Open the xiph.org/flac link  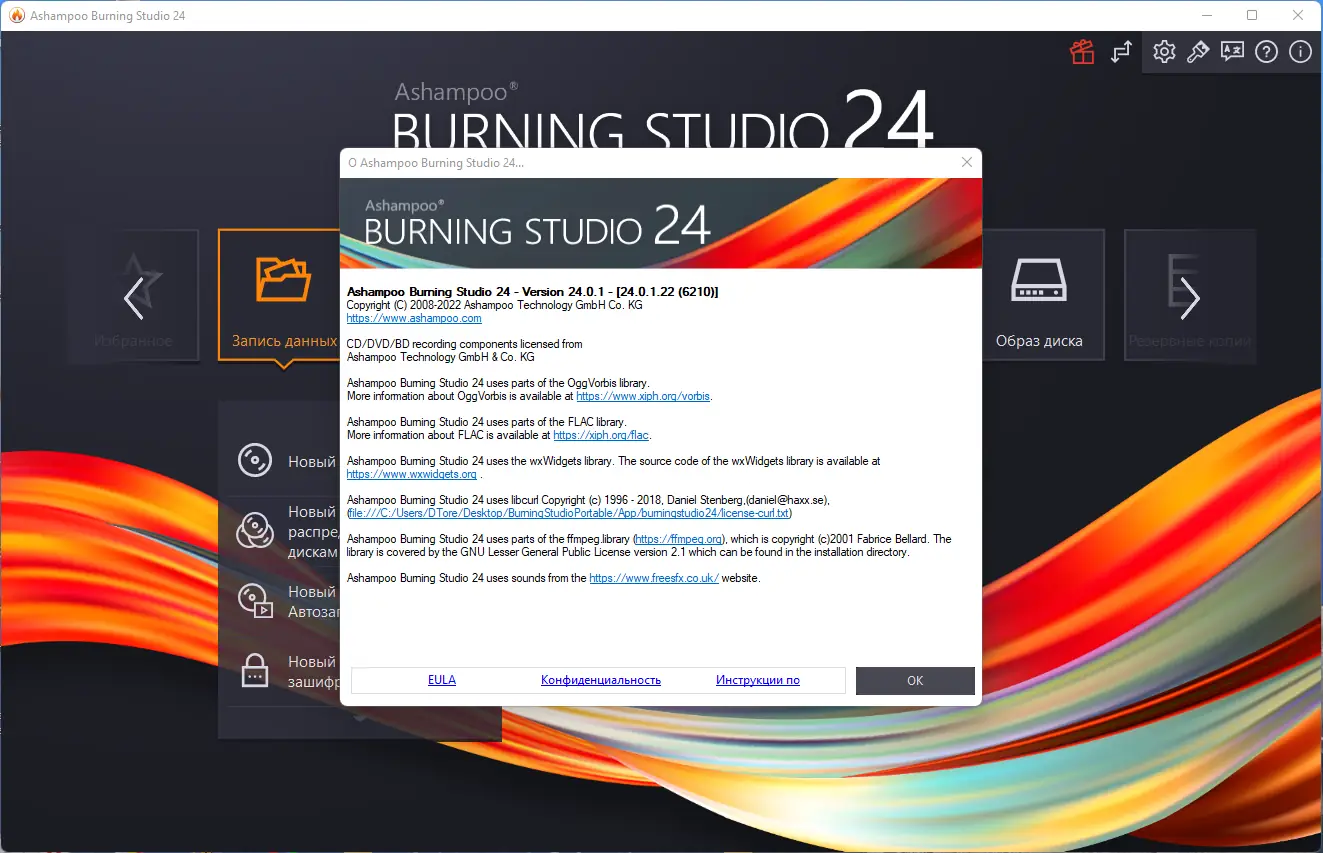[x=601, y=435]
